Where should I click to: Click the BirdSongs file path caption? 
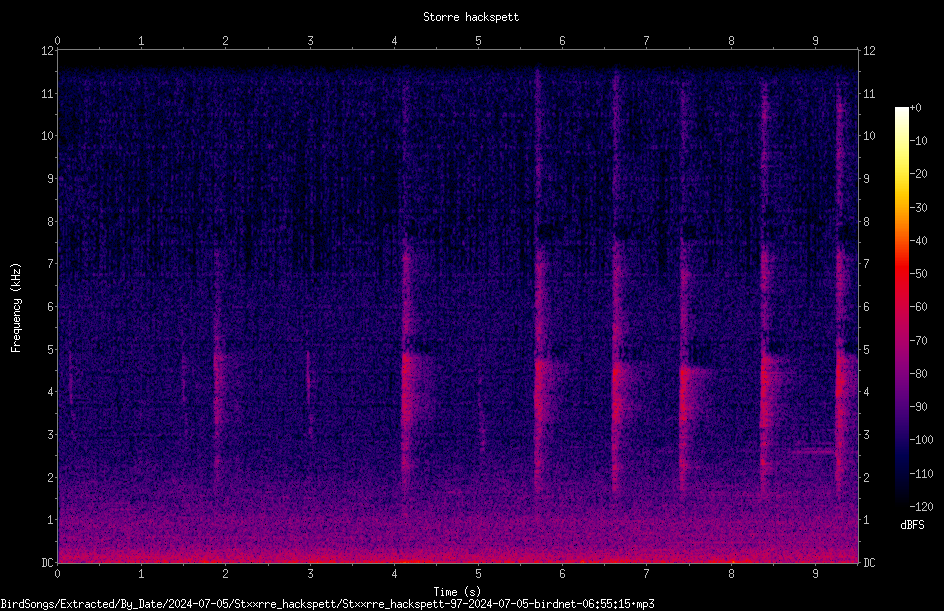pyautogui.click(x=328, y=604)
